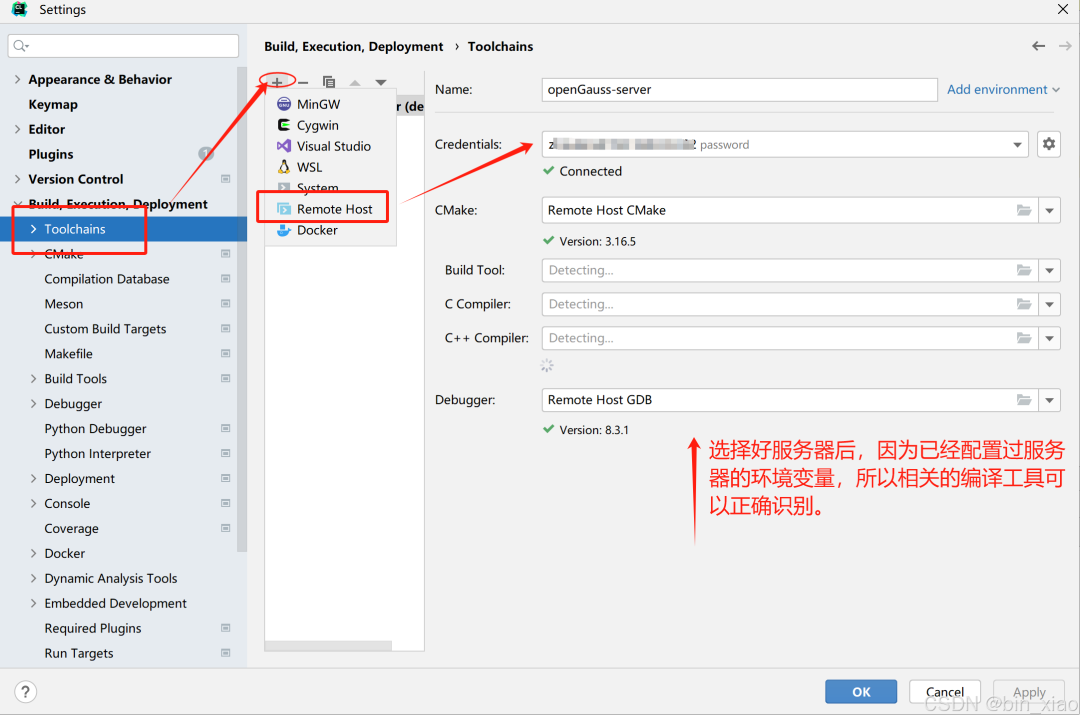
Task: Navigate back with left arrow
Action: click(x=1038, y=46)
